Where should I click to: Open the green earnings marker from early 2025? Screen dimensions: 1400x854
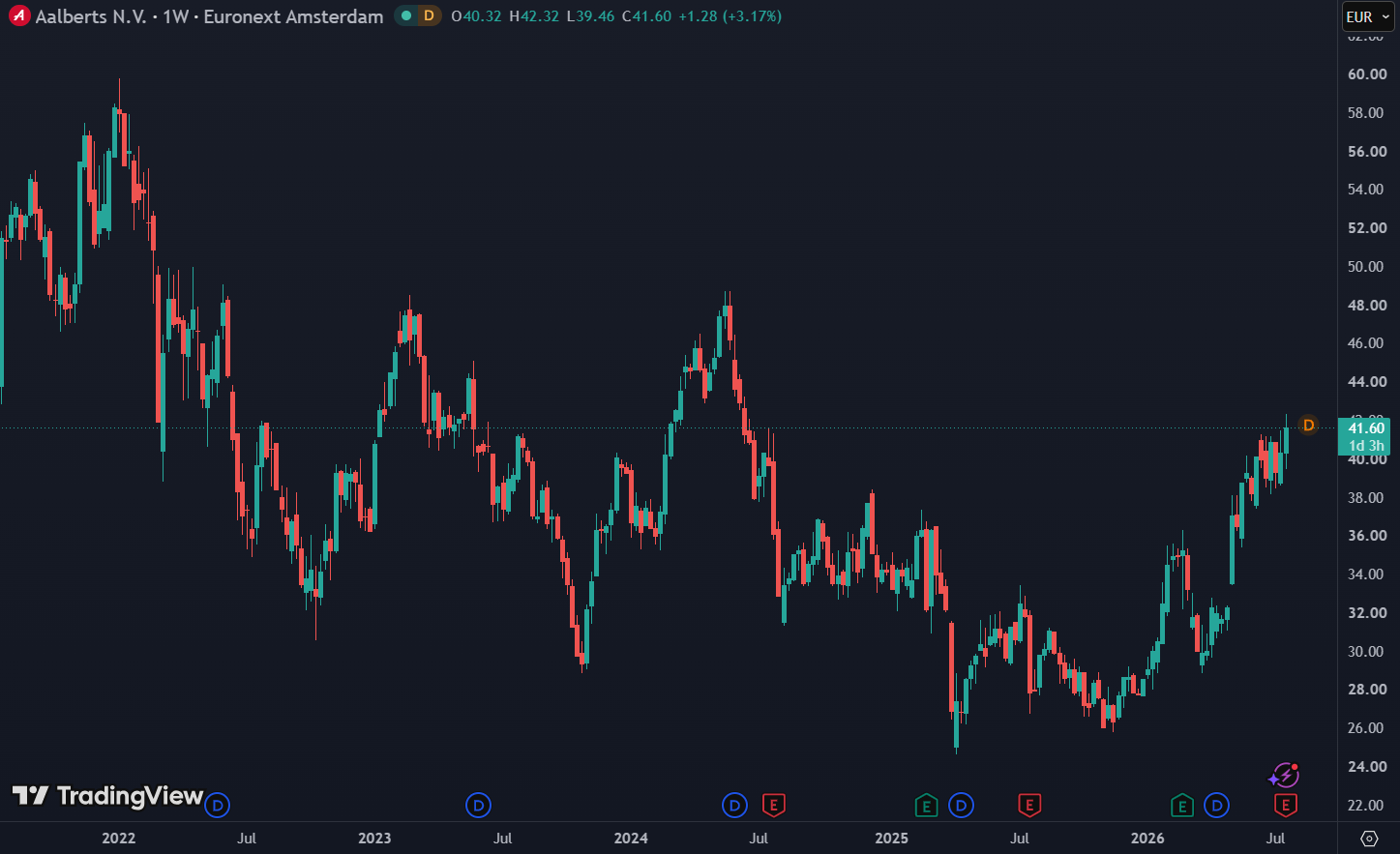[926, 805]
